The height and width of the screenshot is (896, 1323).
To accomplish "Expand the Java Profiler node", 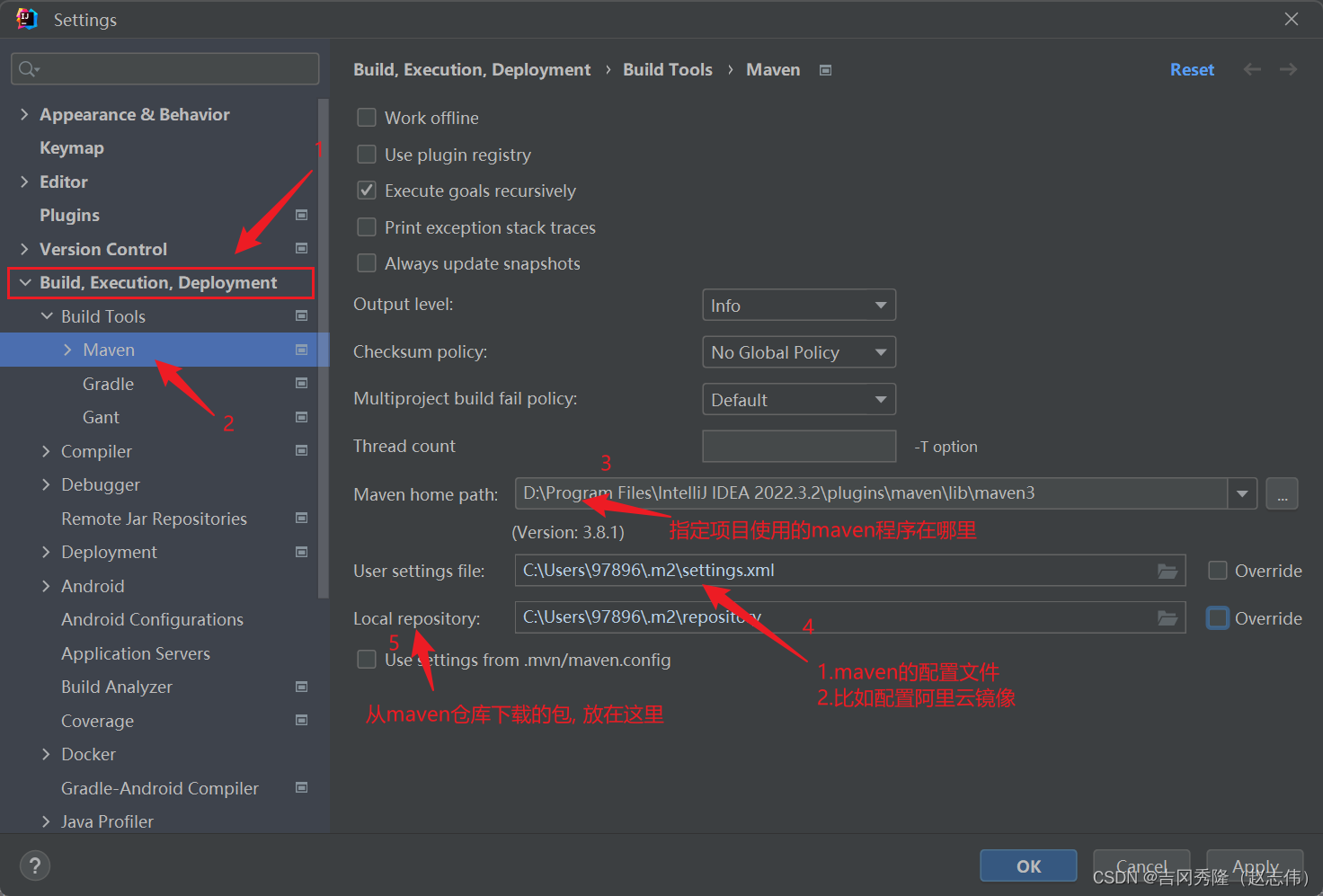I will click(47, 821).
